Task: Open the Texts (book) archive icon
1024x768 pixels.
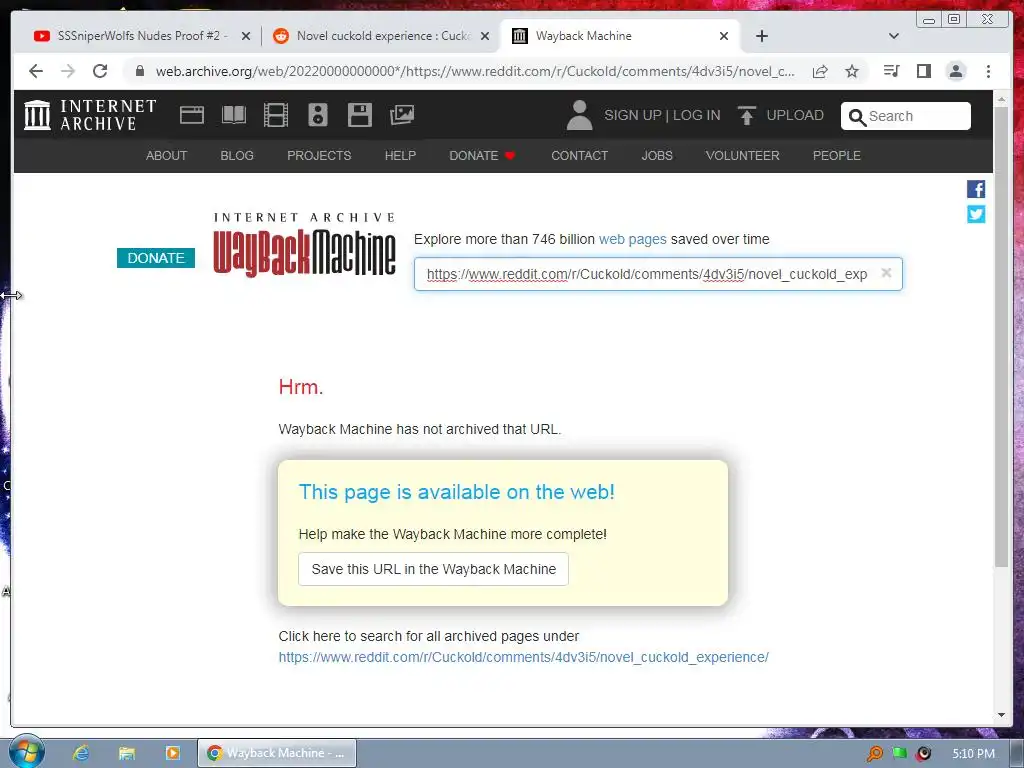Action: [234, 116]
